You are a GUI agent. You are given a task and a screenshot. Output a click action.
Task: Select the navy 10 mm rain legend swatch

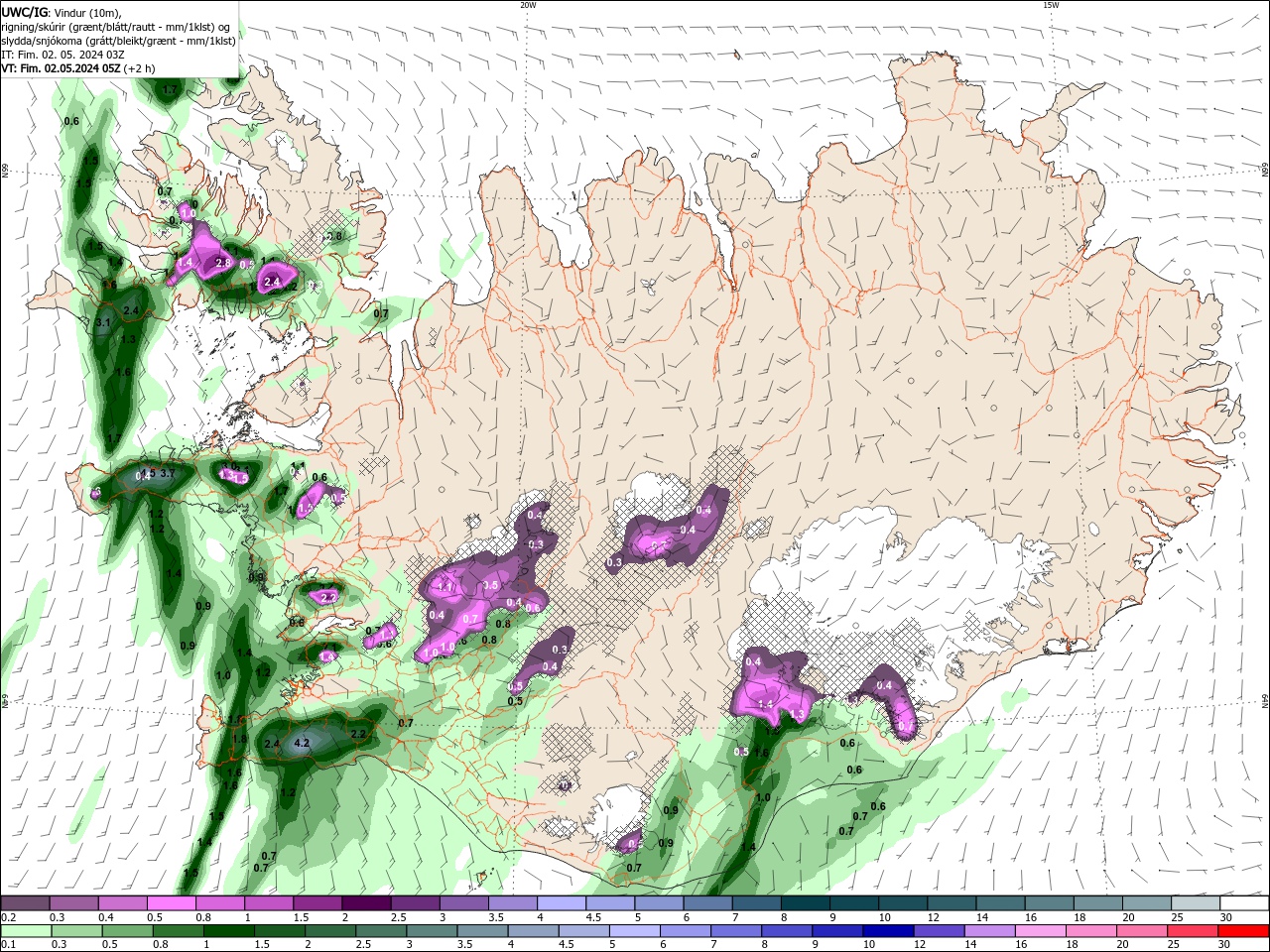888,931
